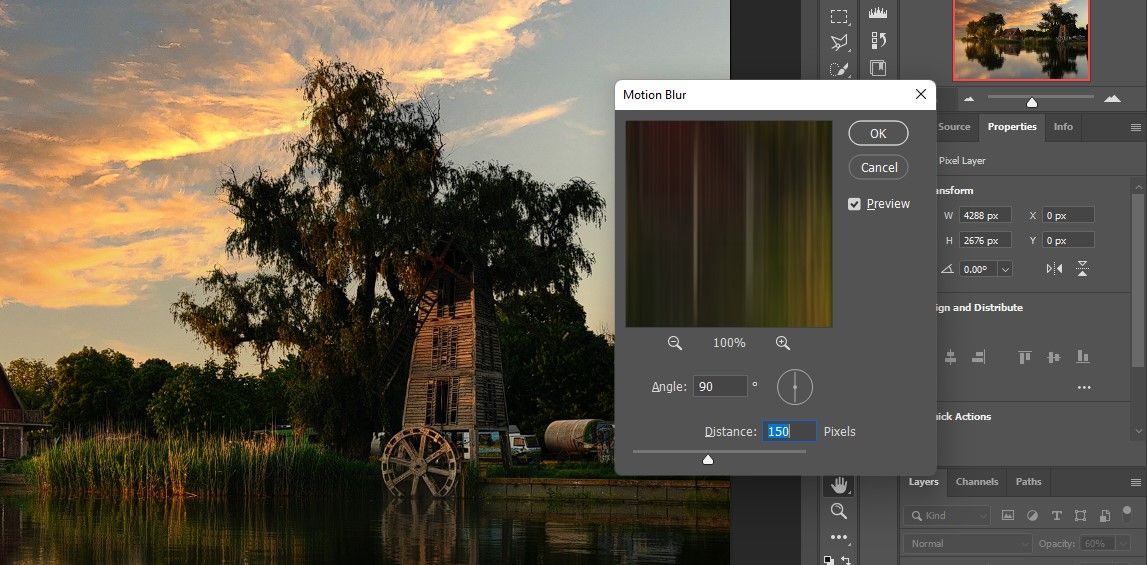Viewport: 1147px width, 565px height.
Task: Click Cancel in Motion Blur dialog
Action: (x=878, y=168)
